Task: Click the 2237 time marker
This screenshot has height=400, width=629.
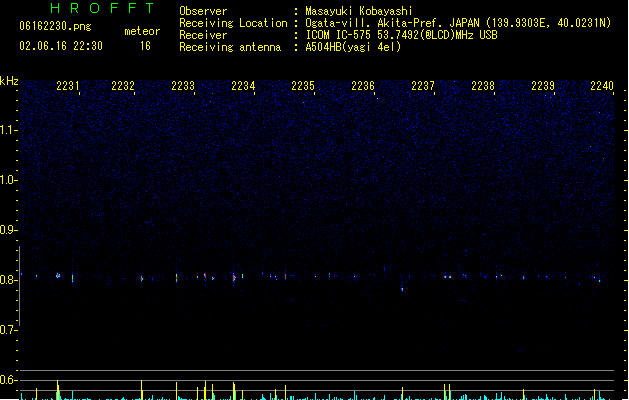Action: (x=423, y=86)
